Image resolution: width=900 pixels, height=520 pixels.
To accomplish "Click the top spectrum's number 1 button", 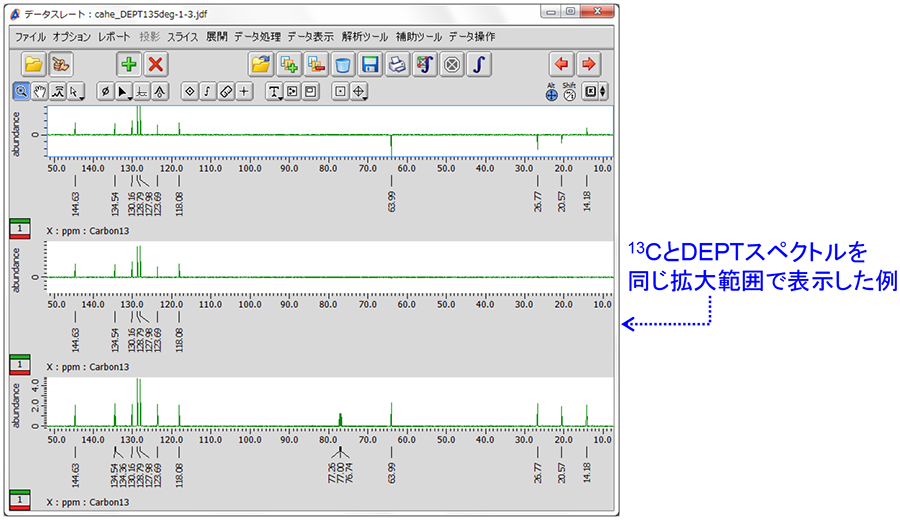I will pos(20,229).
